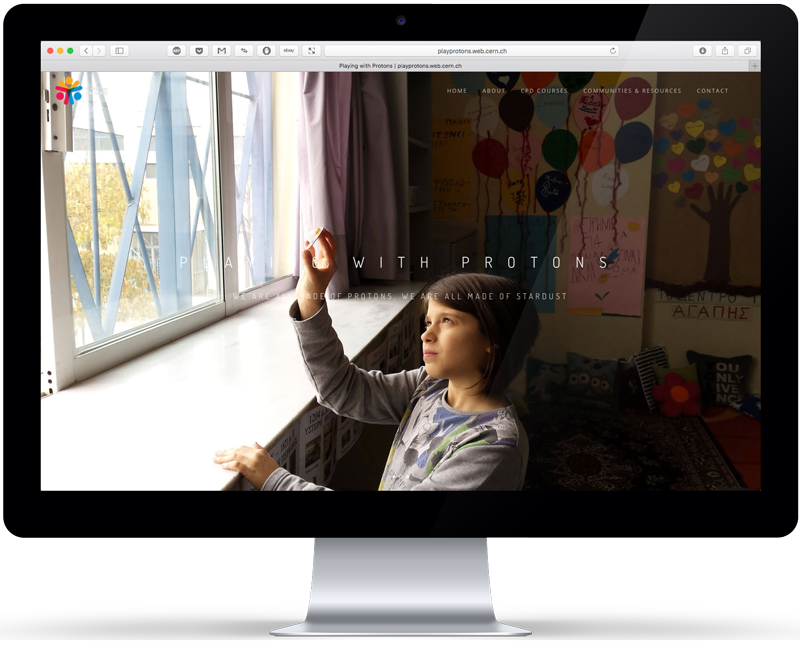Select the Playing with Protons tab
This screenshot has width=800, height=650.
coord(400,66)
